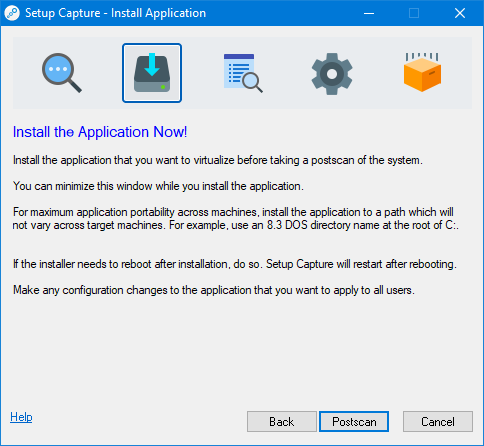484x446 pixels.
Task: Open the Help link
Action: click(x=21, y=417)
